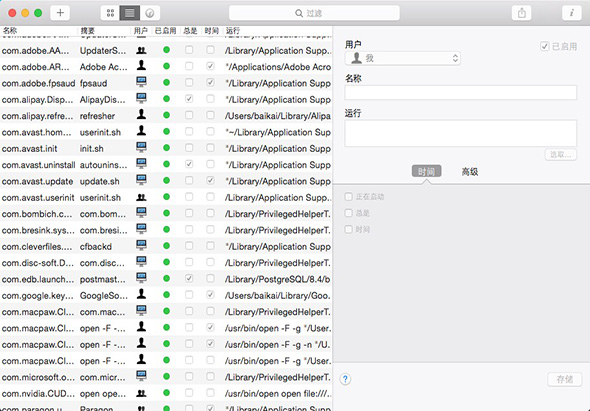
Task: Select the postmast... summary cell
Action: point(103,279)
